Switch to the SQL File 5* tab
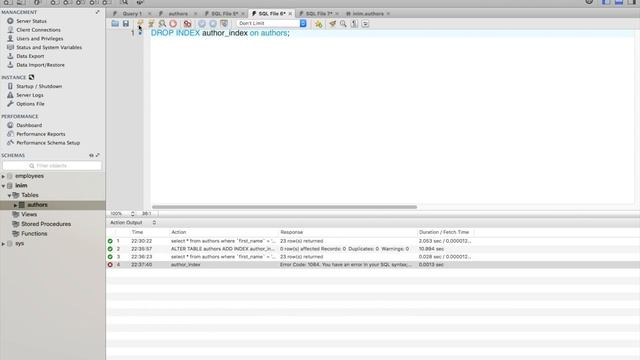 [x=224, y=13]
